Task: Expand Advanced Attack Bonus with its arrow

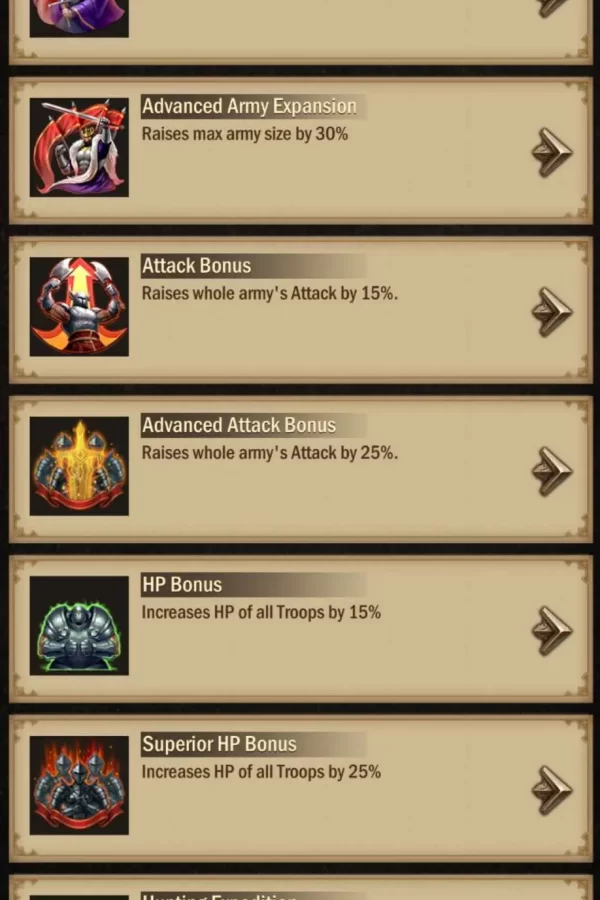Action: coord(551,471)
